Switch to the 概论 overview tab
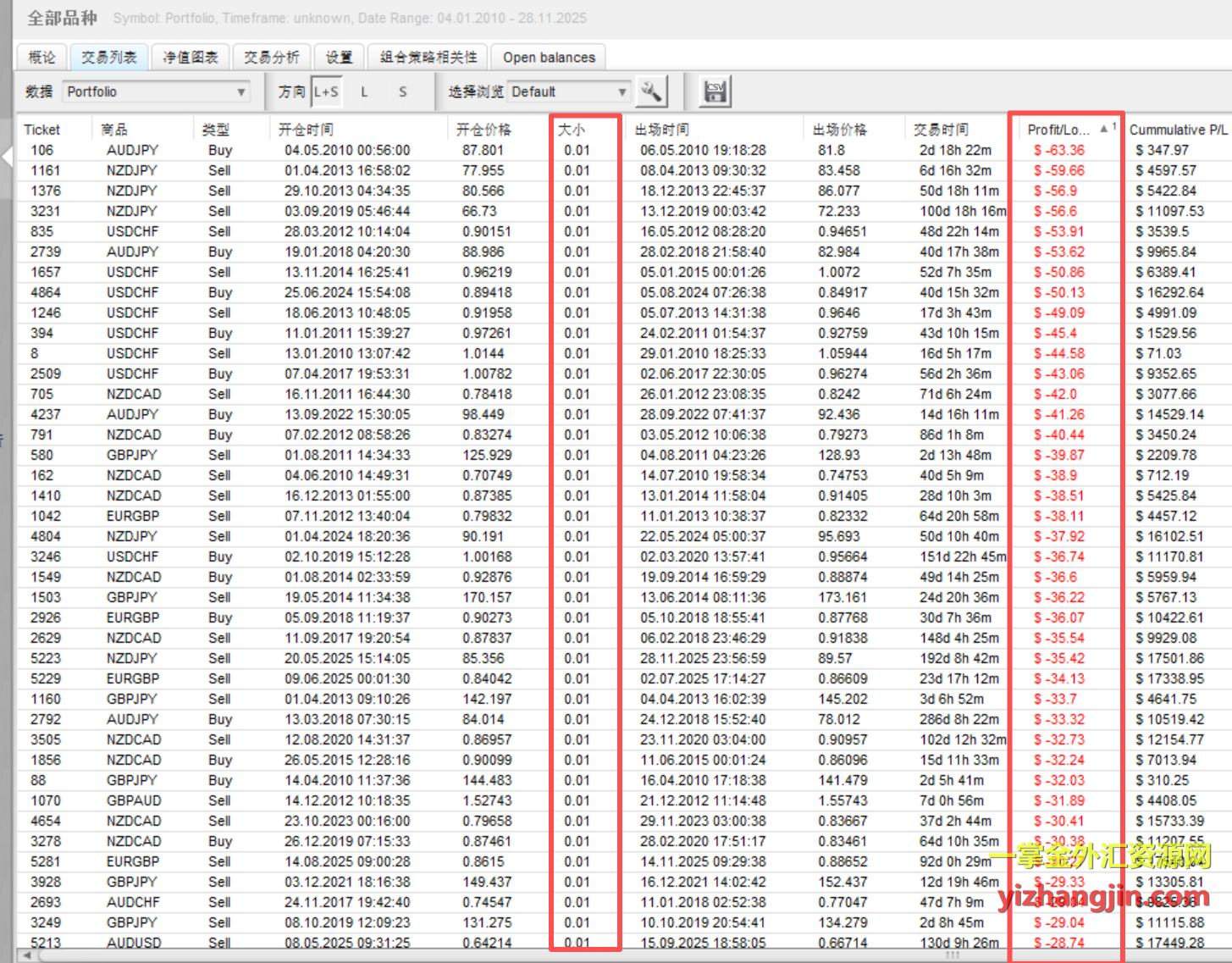The image size is (1232, 963). click(x=41, y=57)
